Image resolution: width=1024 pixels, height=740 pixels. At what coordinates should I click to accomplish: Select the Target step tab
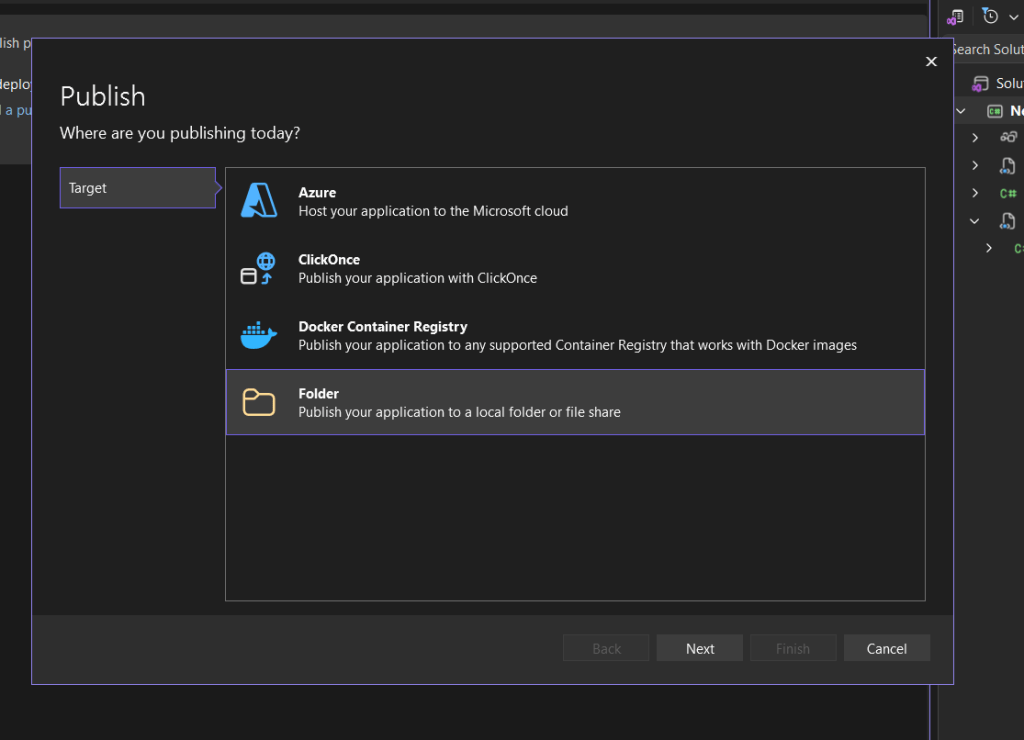tap(137, 188)
